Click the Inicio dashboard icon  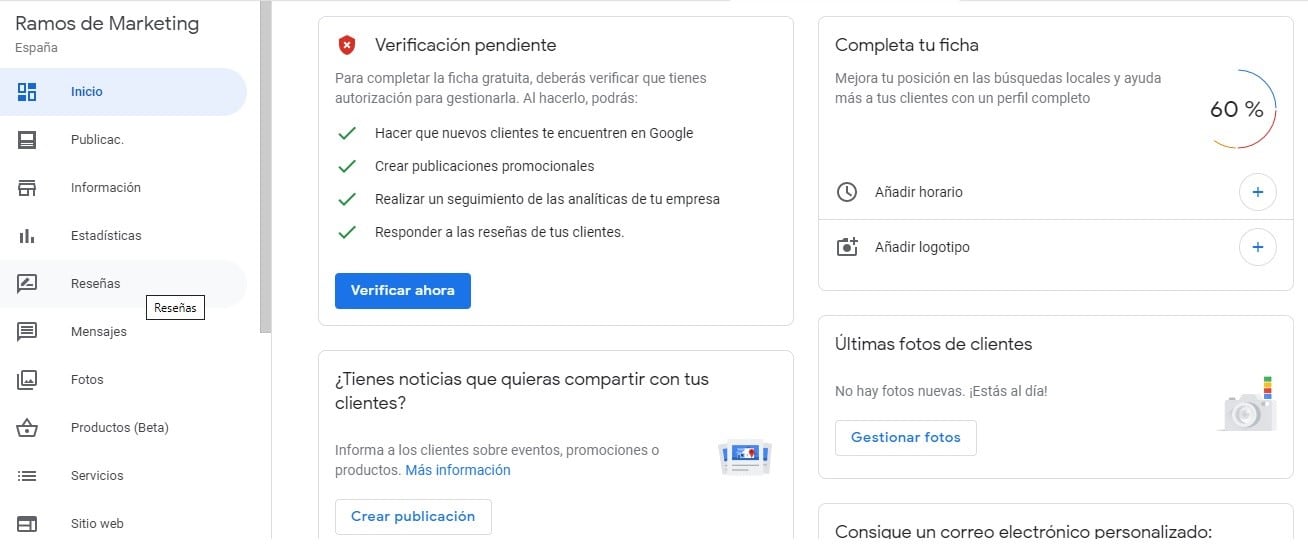point(27,92)
